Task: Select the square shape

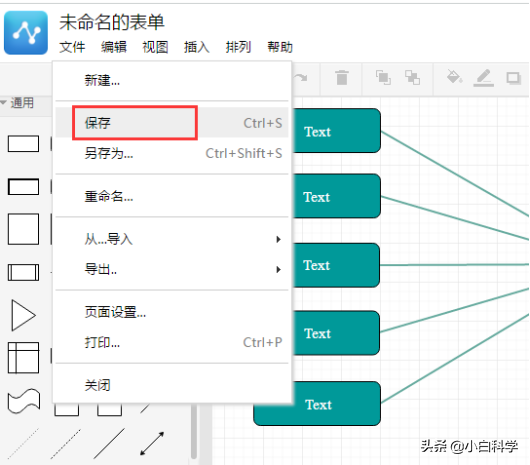Action: tap(23, 229)
